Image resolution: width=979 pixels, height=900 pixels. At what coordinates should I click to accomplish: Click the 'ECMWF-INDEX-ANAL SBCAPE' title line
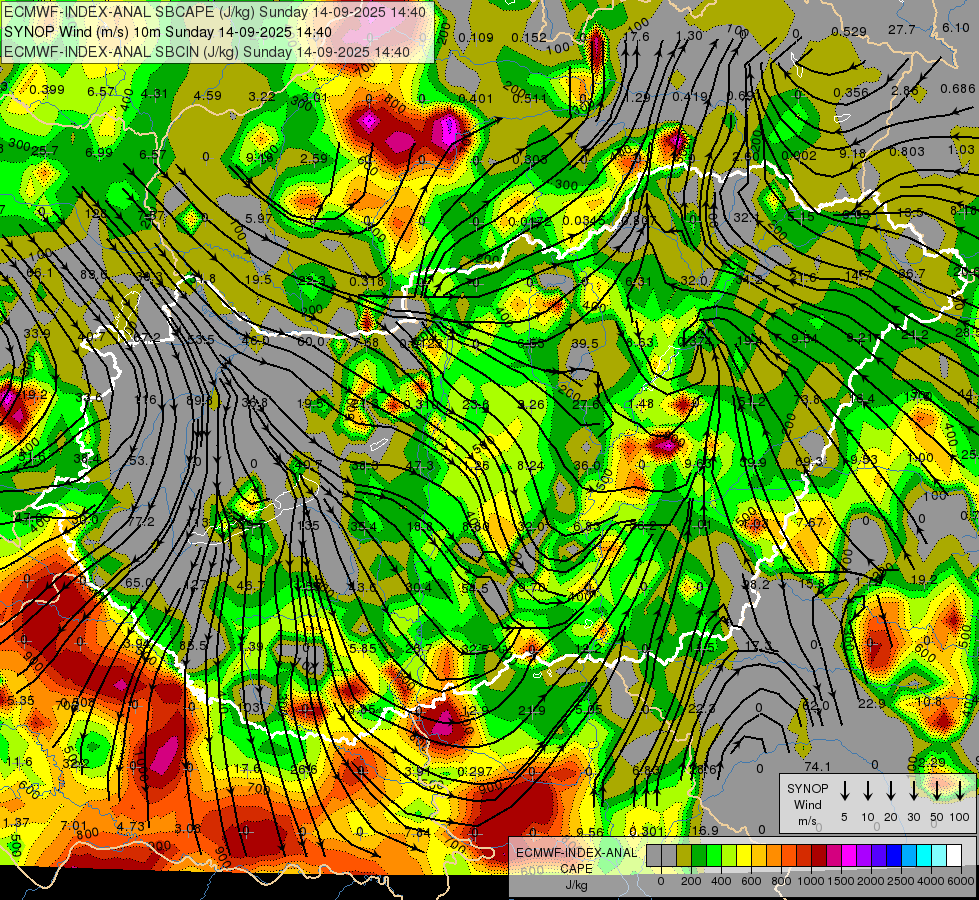click(215, 12)
